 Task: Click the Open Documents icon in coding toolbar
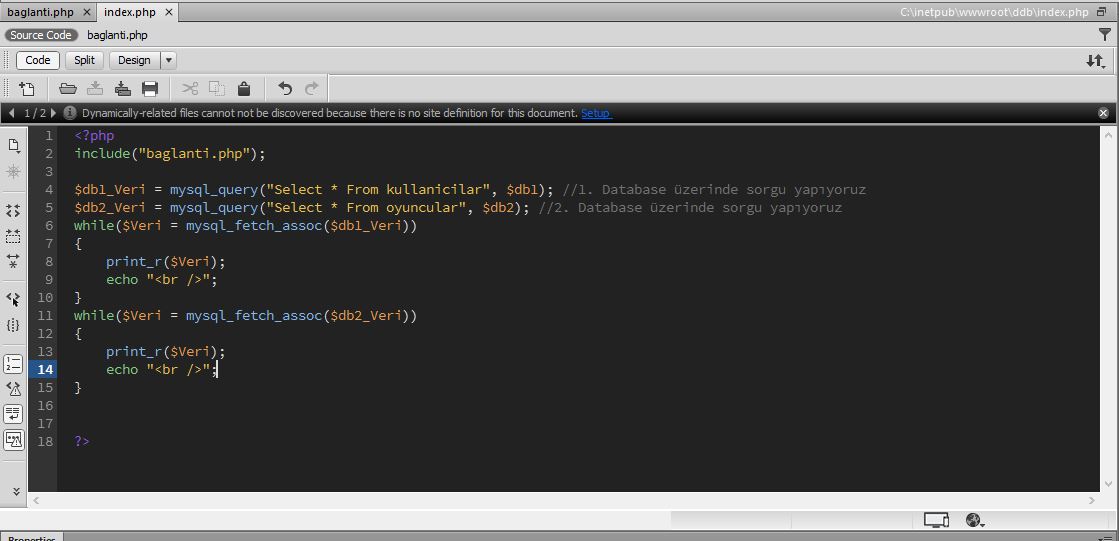pyautogui.click(x=14, y=146)
